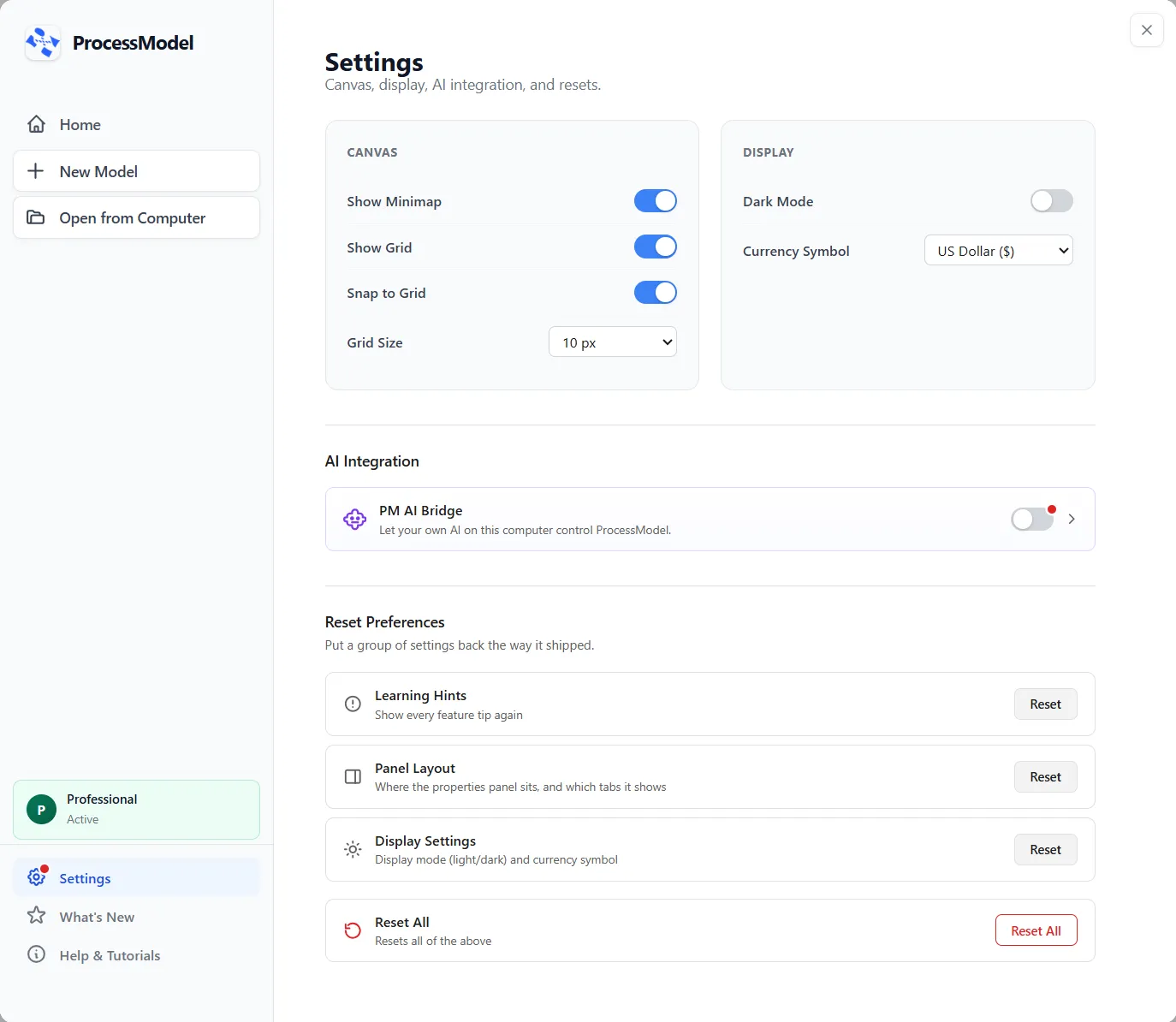Click the 'Show every feature tip again' text

448,715
